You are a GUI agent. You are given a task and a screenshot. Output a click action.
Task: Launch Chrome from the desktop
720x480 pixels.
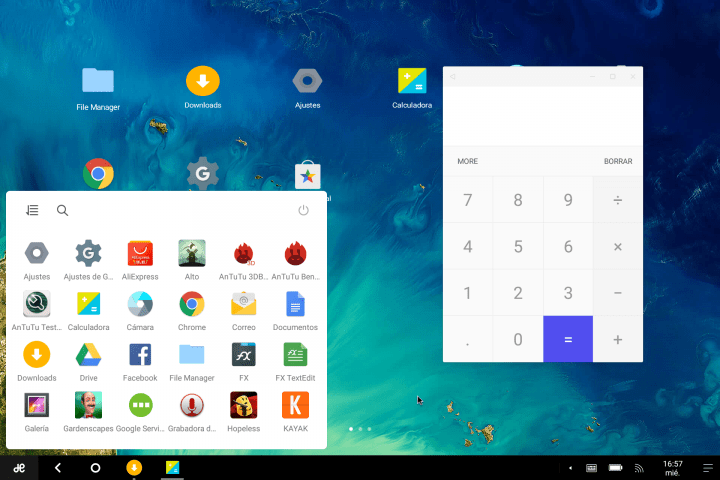pyautogui.click(x=98, y=174)
